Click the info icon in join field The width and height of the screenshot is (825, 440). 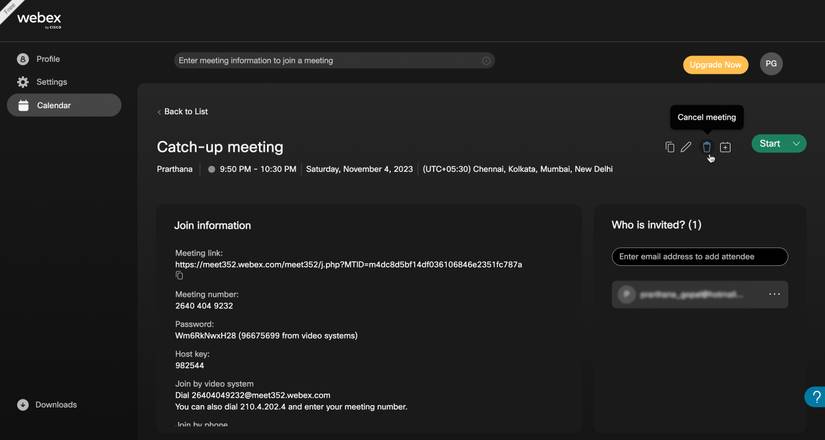tap(486, 61)
